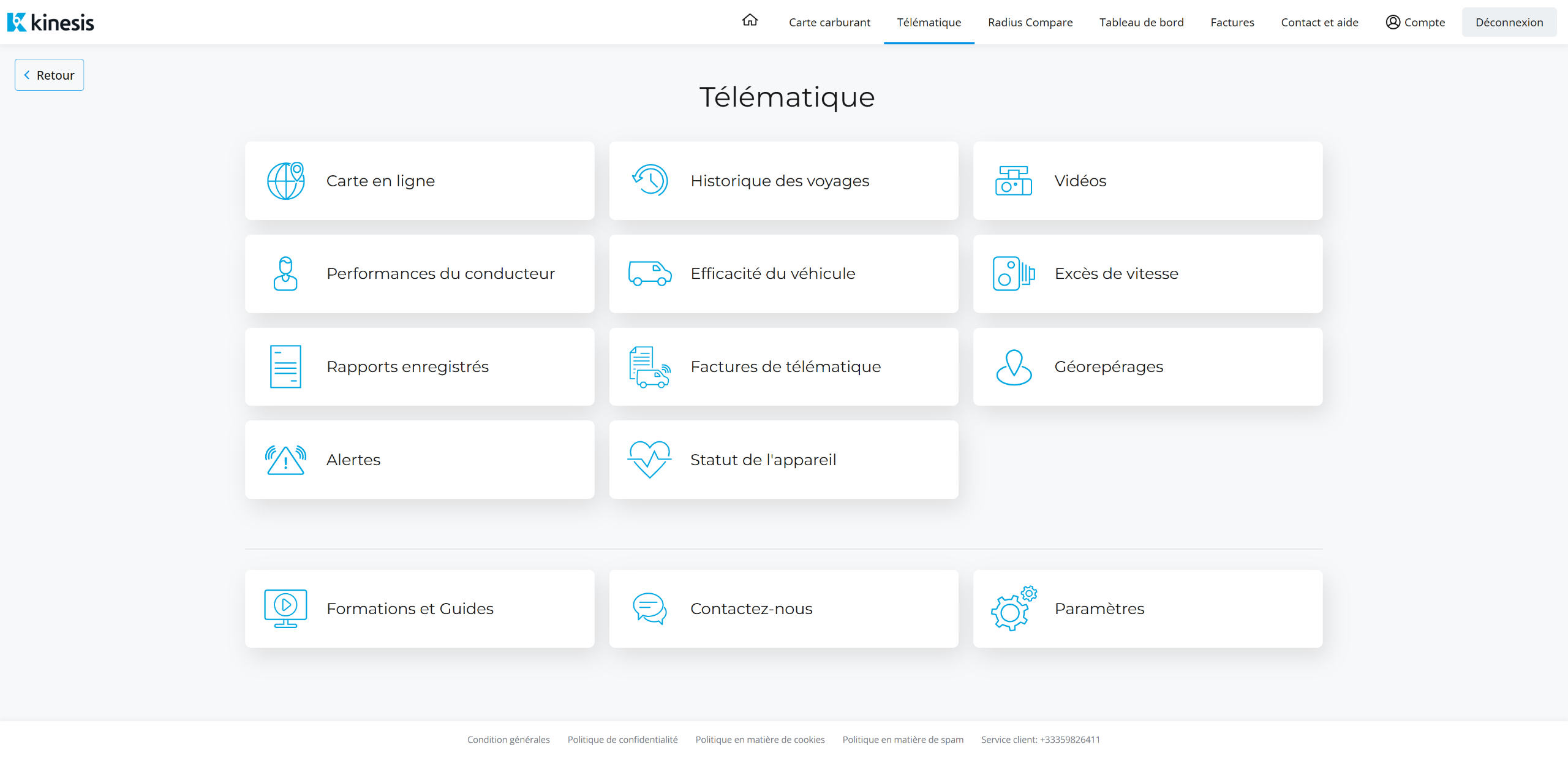
Task: Open the Tableau de bord menu
Action: (x=1141, y=22)
